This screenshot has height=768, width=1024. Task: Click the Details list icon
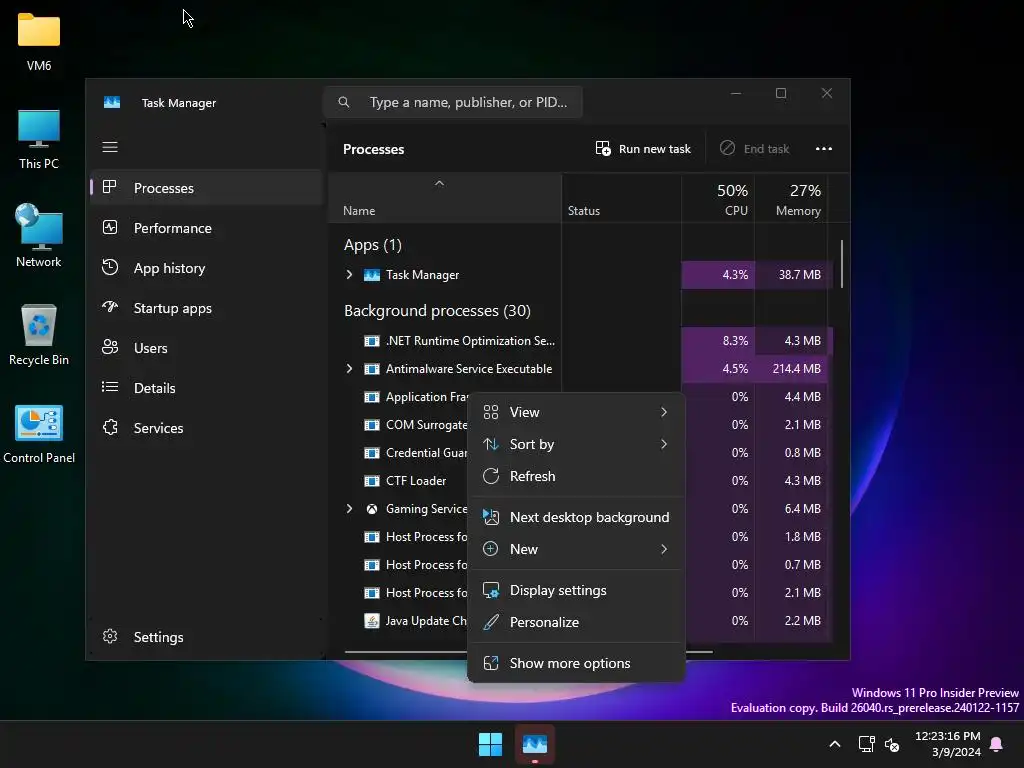[x=110, y=387]
